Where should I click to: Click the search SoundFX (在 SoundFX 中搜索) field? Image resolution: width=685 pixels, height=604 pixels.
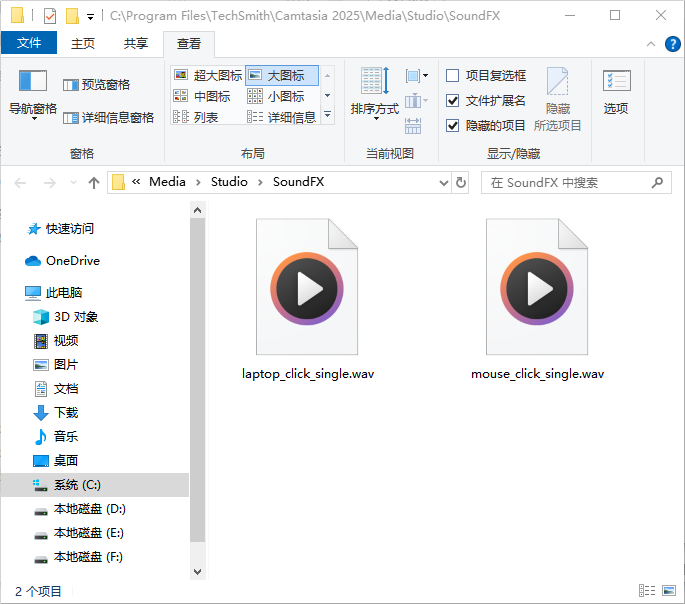click(576, 183)
